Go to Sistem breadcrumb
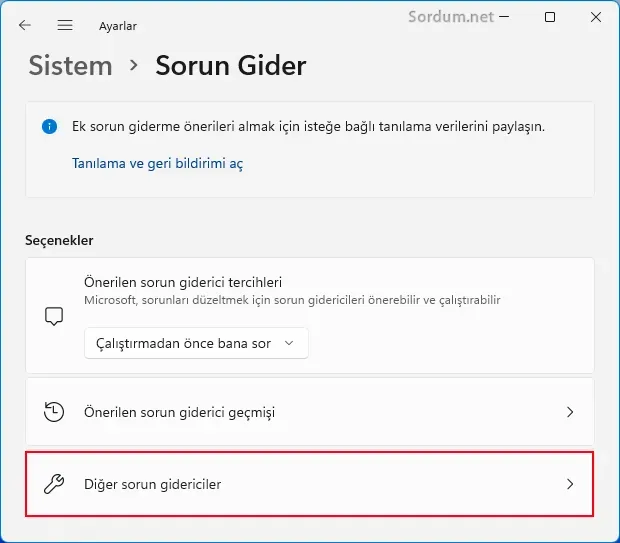 pos(70,65)
